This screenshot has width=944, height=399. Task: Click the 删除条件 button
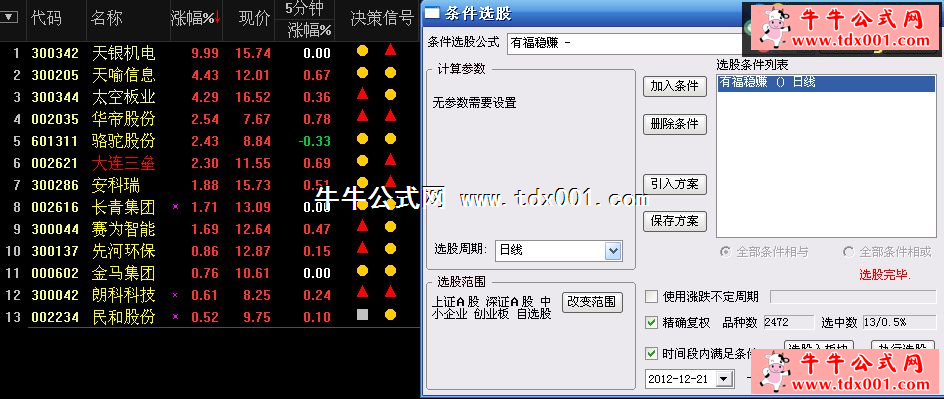click(x=674, y=124)
